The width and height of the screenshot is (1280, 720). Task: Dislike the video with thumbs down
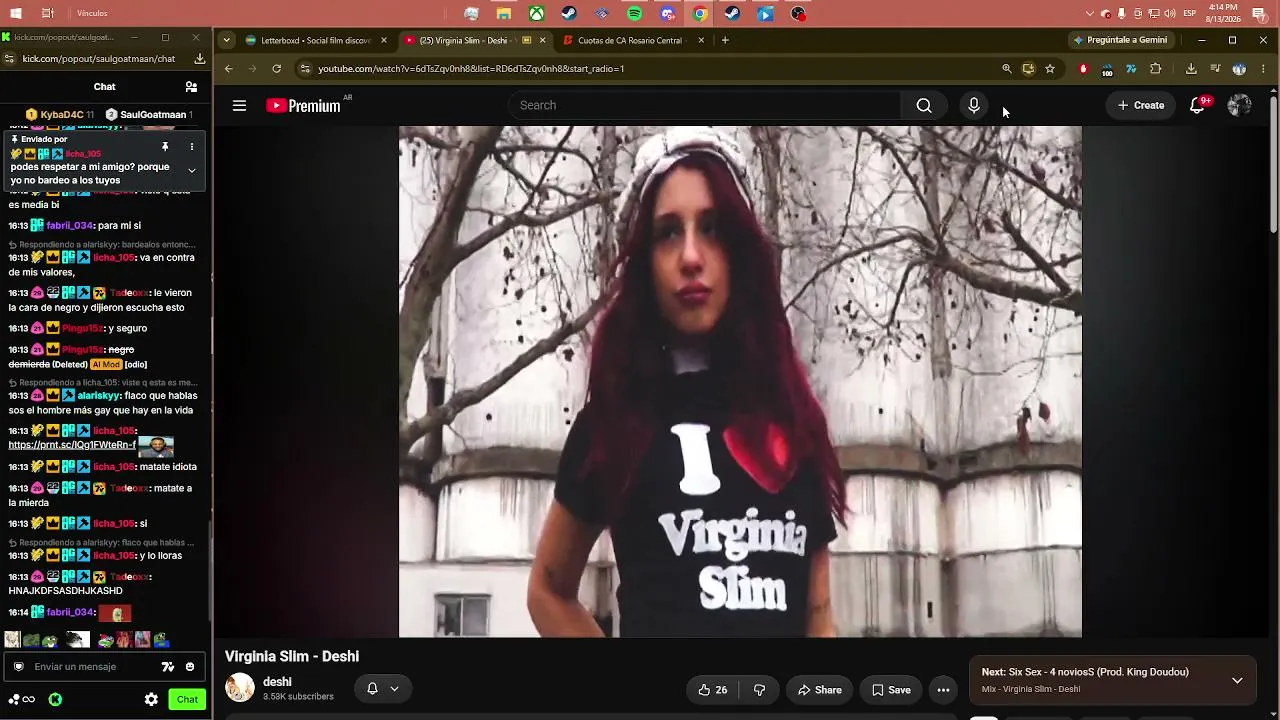pyautogui.click(x=759, y=690)
